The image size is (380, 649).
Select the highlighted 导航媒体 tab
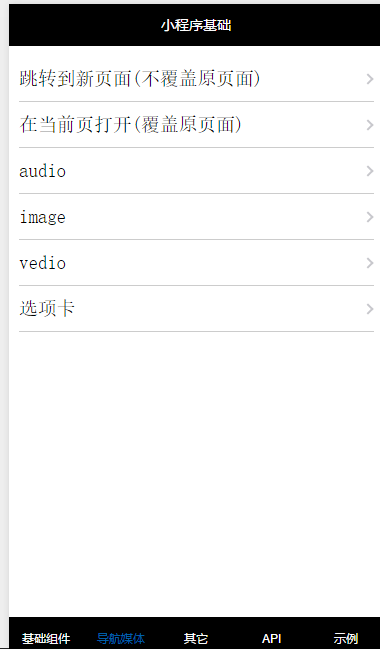coord(120,638)
